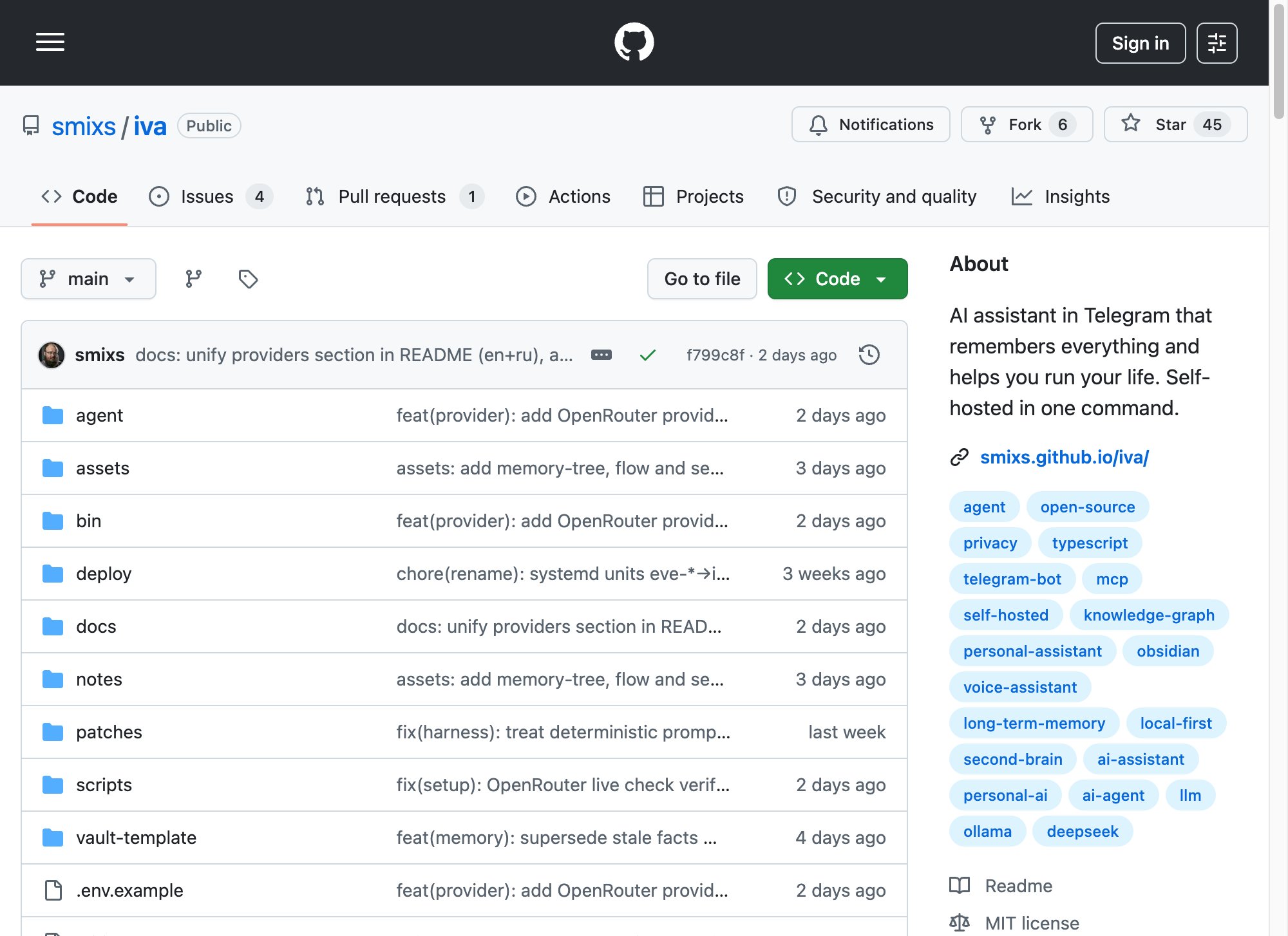This screenshot has height=936, width=1288.
Task: Open the appearance settings sliders icon
Action: point(1217,43)
